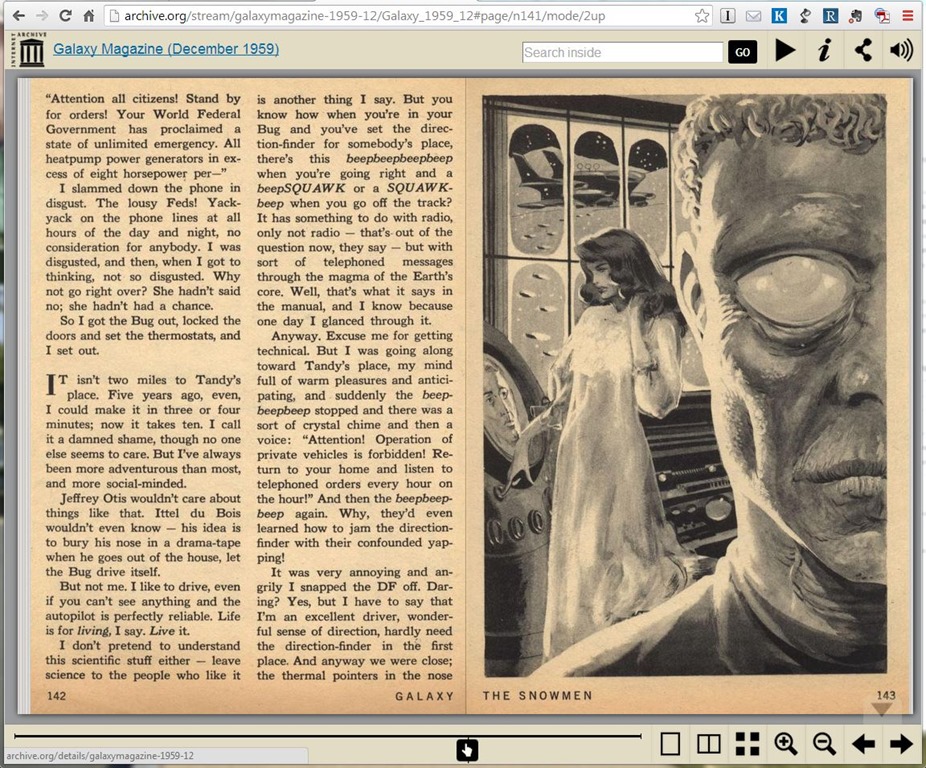
Task: Start autoplay with the play icon
Action: click(x=785, y=51)
